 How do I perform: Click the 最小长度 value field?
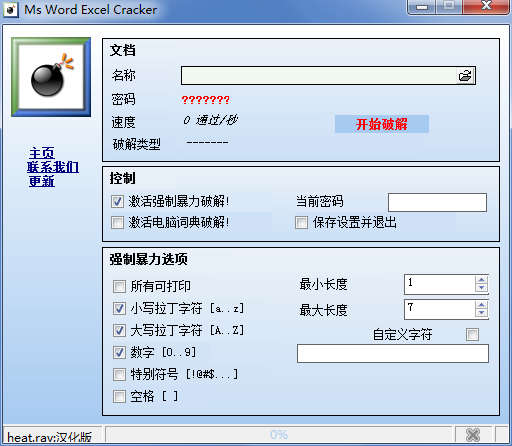(440, 284)
